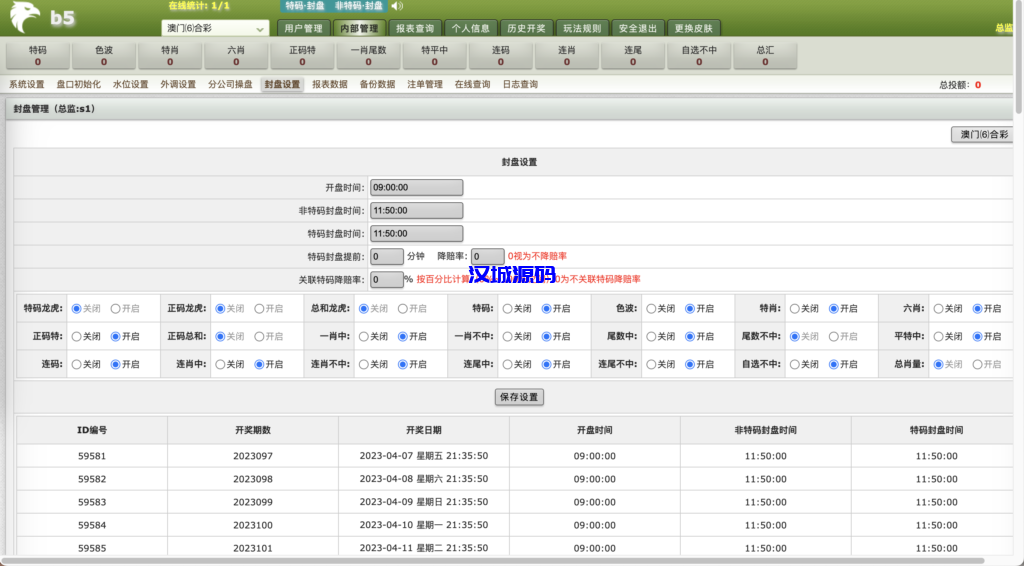Set 六肖 to 关闭
This screenshot has width=1024, height=566.
click(x=938, y=309)
